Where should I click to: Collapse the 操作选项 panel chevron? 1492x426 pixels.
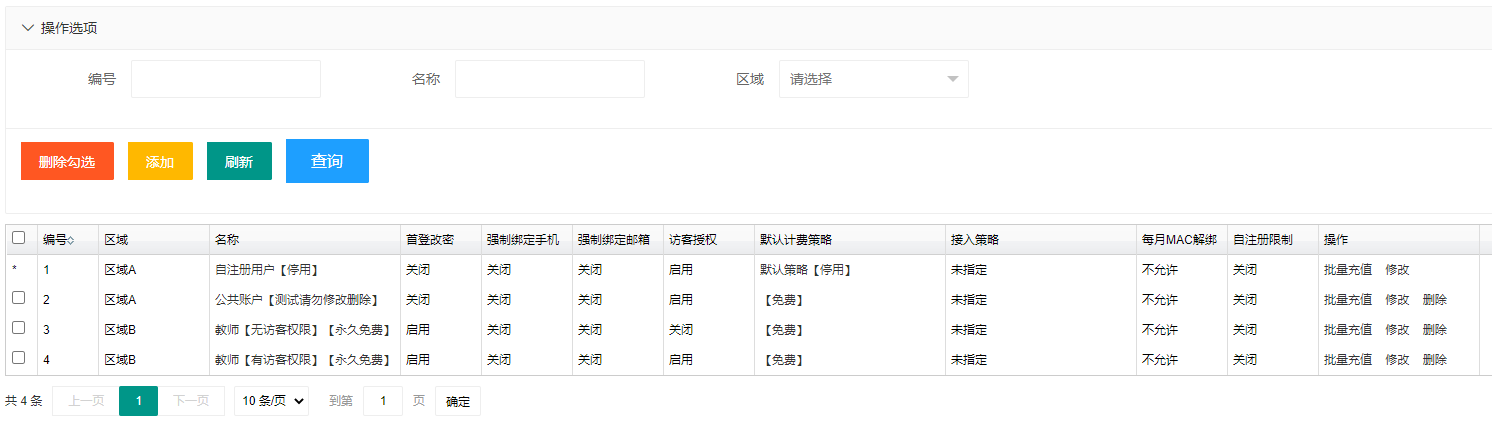28,28
